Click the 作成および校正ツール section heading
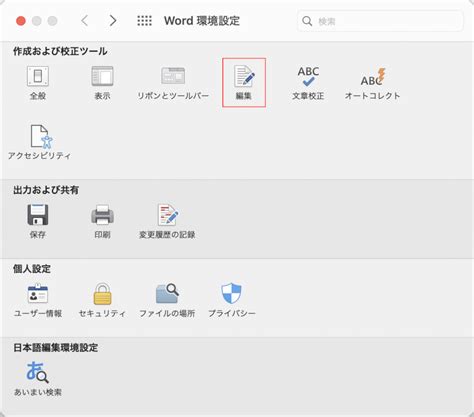The height and width of the screenshot is (417, 474). (60, 51)
